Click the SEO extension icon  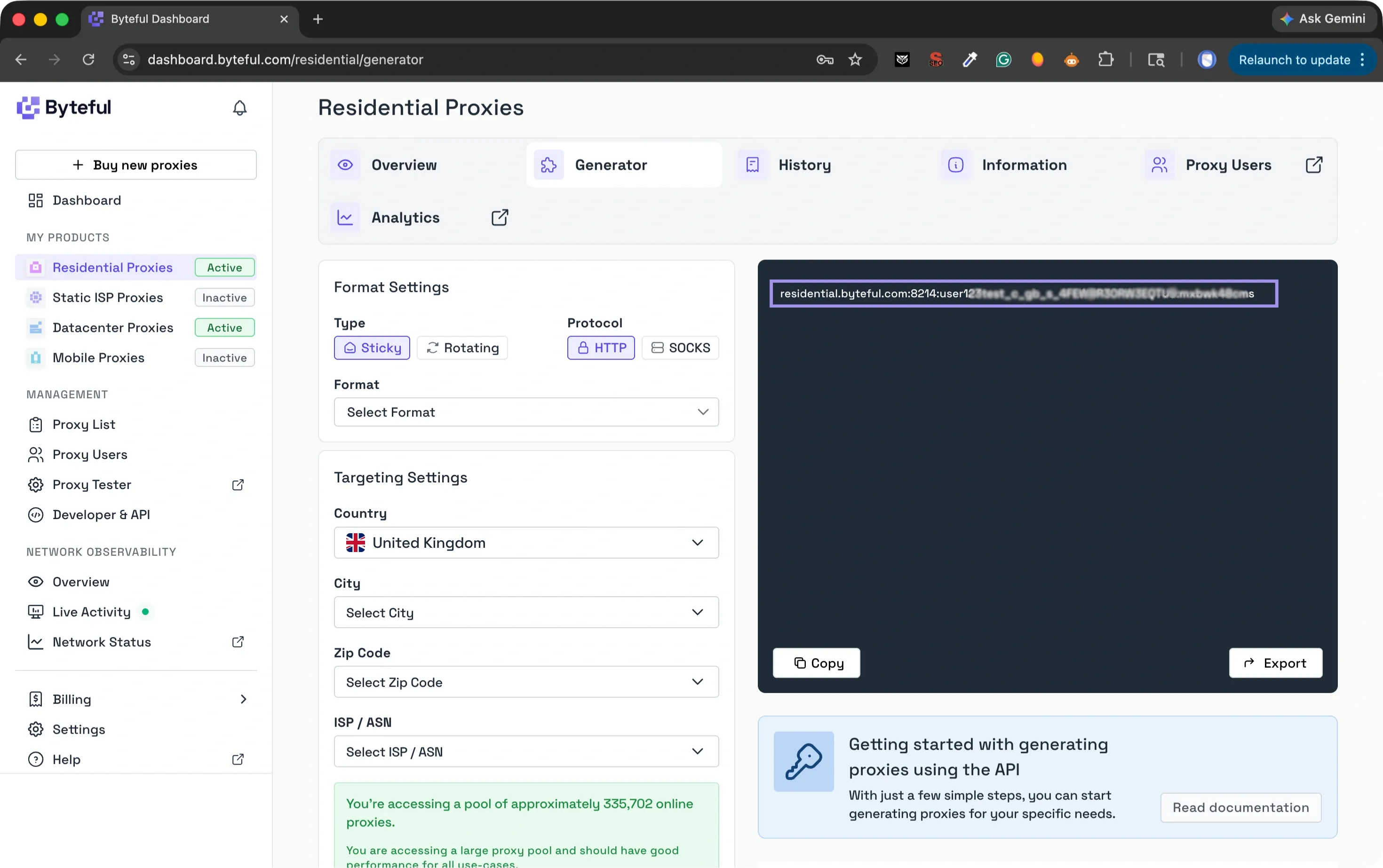tap(936, 60)
